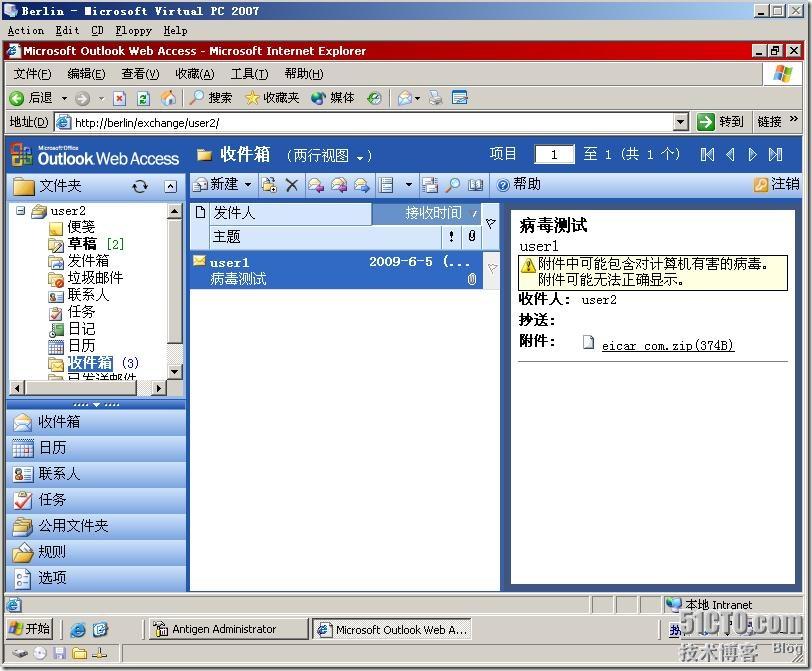Launch Internet Explorer from quick launch
Screen dimensions: 812x671
[x=78, y=630]
